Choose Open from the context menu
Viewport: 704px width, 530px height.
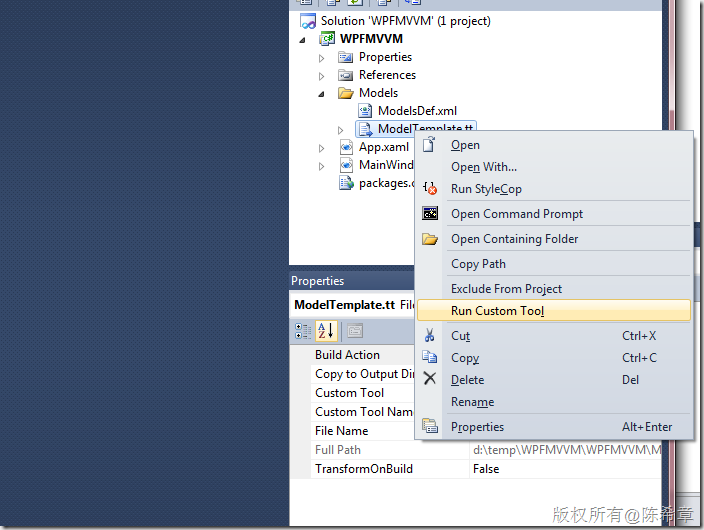554,145
